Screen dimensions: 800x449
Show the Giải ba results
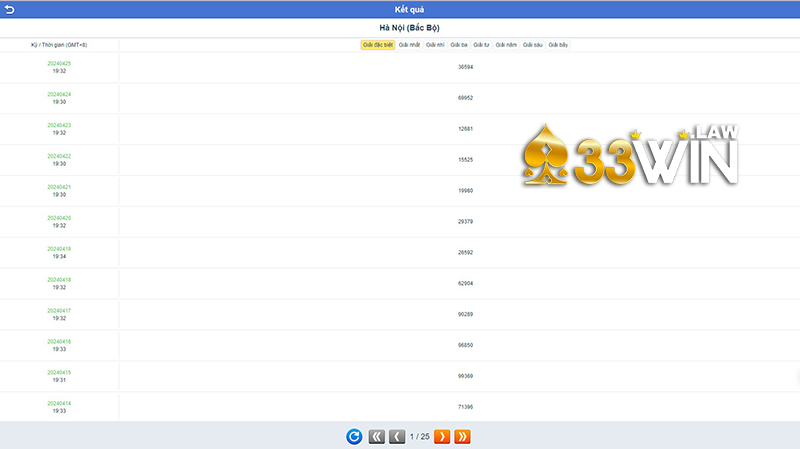point(459,45)
